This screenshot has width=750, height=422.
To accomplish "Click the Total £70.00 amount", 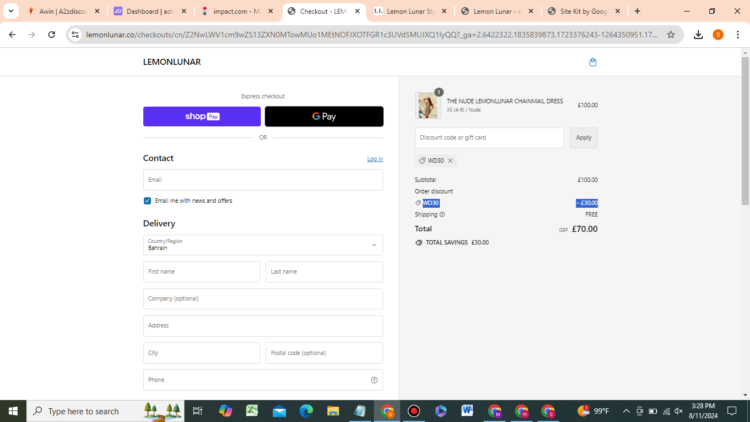I will pyautogui.click(x=585, y=229).
